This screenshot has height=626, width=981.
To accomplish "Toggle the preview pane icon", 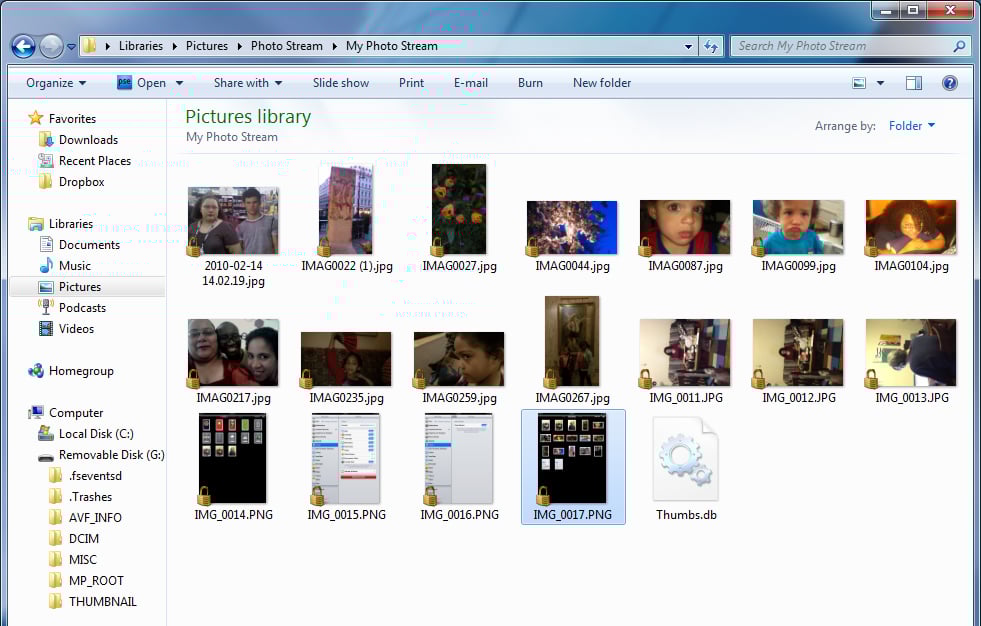I will click(x=914, y=83).
